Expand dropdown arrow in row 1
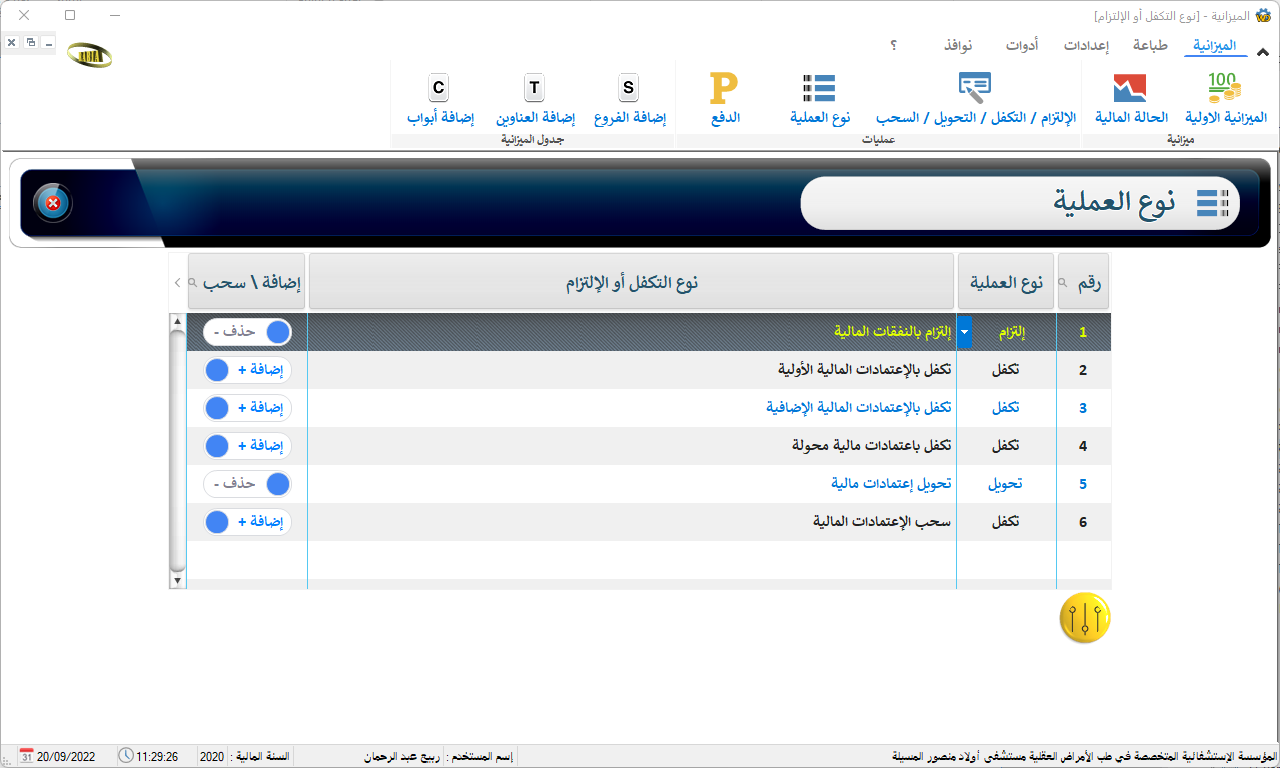 pos(964,332)
